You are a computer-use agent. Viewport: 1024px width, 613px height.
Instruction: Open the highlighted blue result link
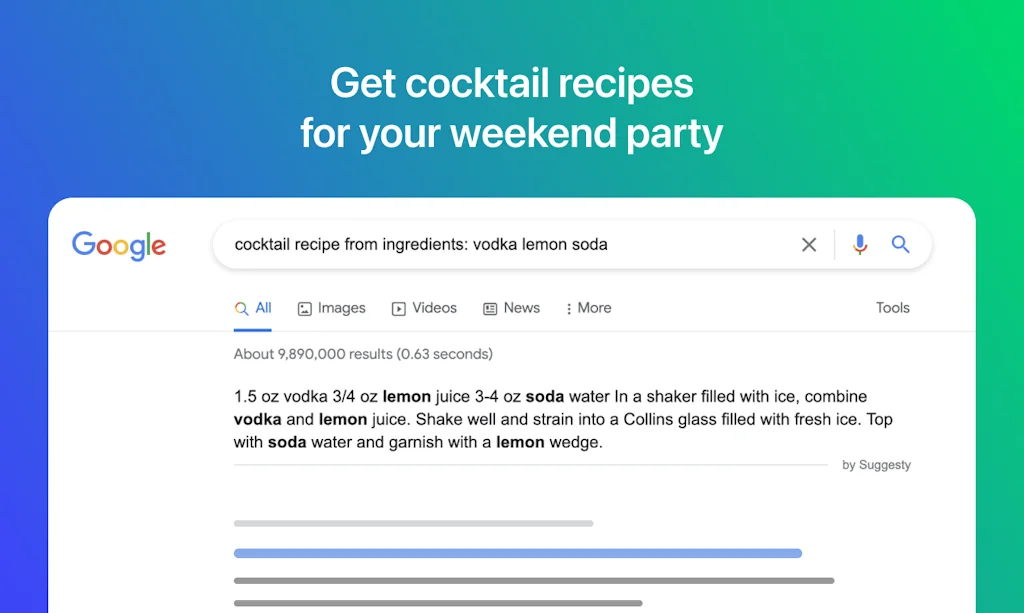point(517,553)
